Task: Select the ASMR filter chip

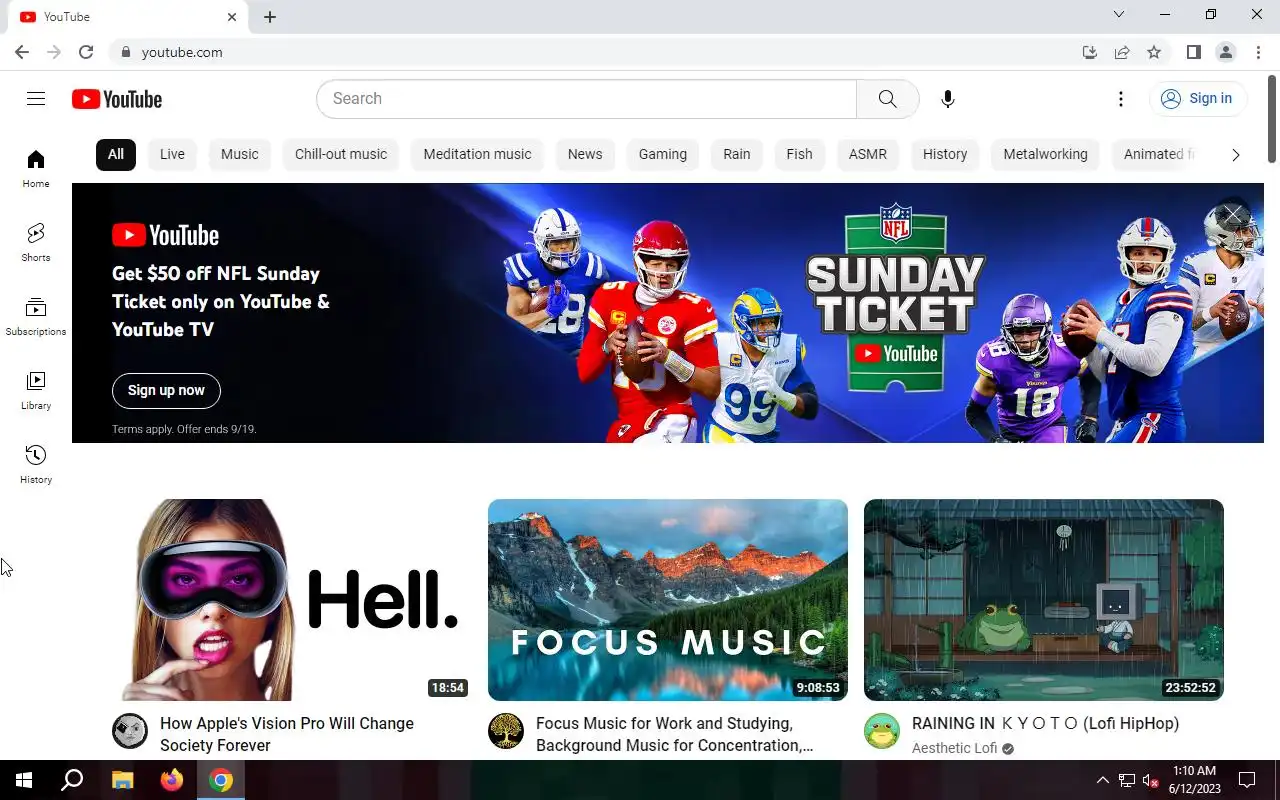Action: tap(868, 154)
